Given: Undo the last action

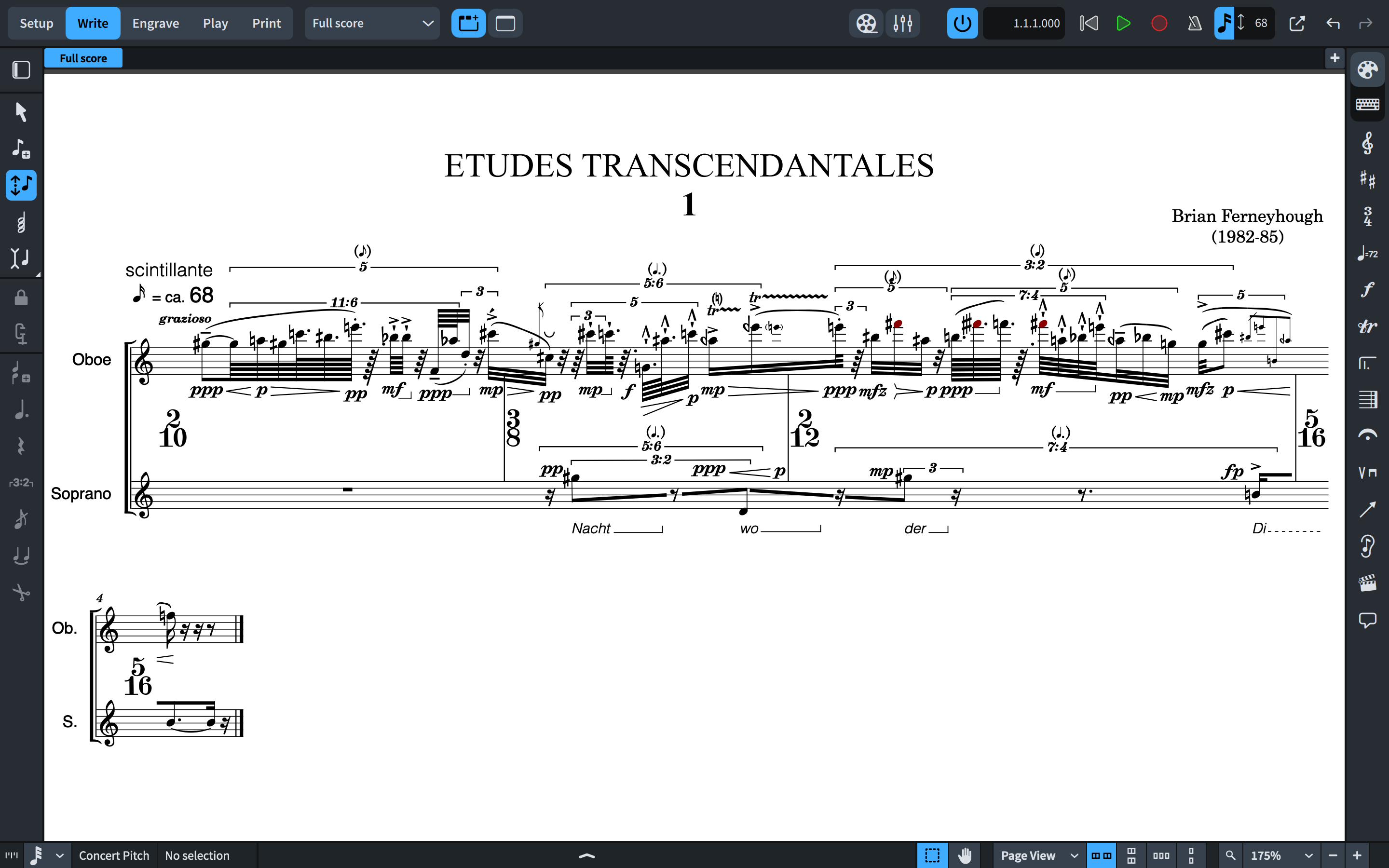Looking at the screenshot, I should click(1333, 24).
